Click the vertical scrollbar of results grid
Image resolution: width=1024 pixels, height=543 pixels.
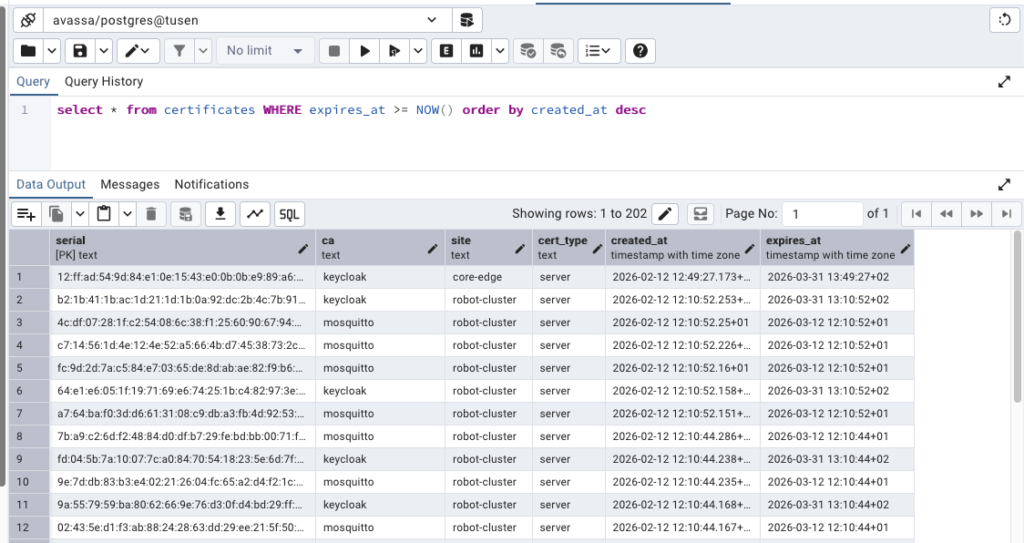(1018, 316)
